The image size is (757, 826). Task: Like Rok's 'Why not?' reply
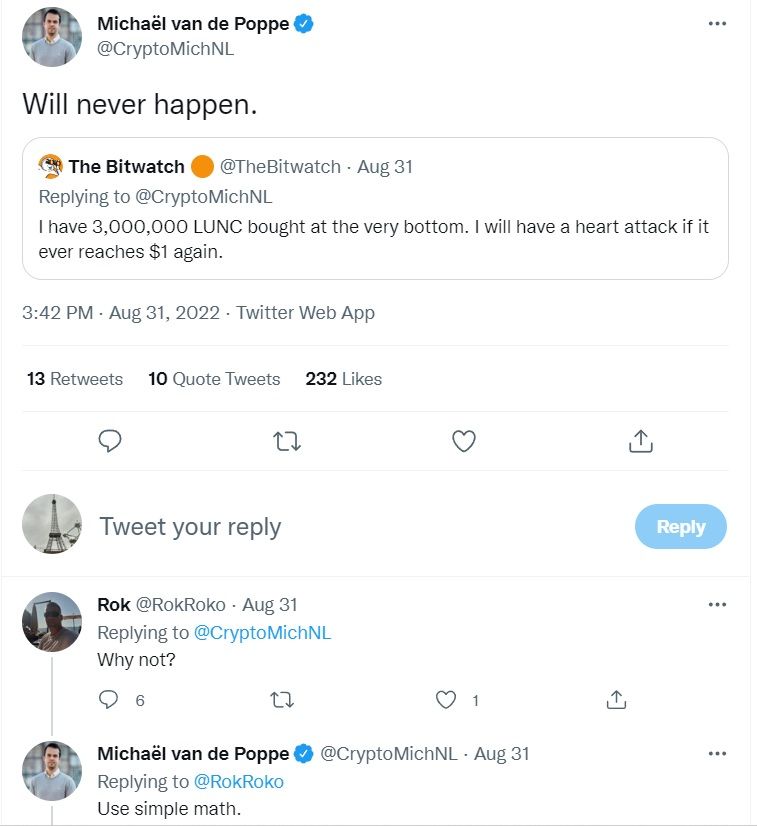[x=447, y=700]
